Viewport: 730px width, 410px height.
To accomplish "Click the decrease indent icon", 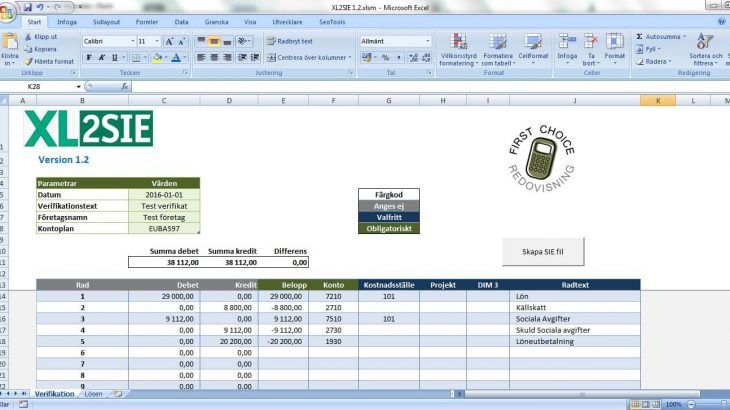I will [242, 57].
